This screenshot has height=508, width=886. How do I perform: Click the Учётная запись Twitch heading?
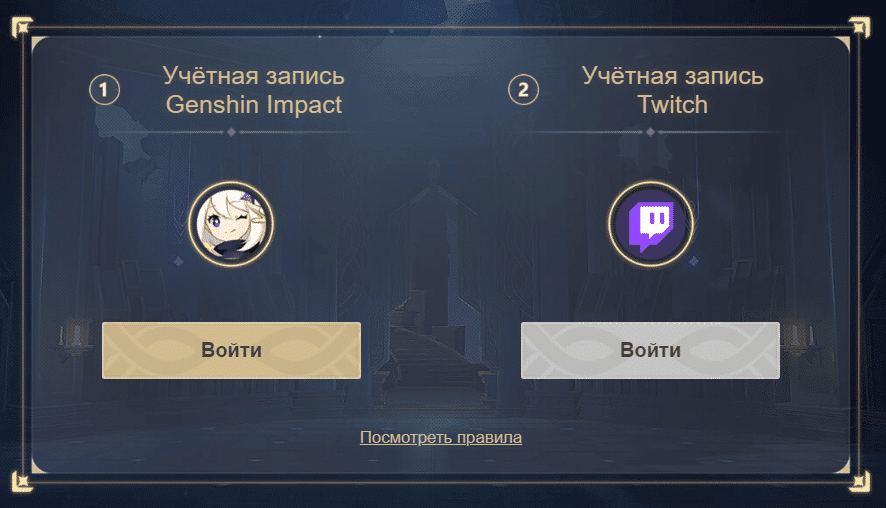(x=672, y=90)
